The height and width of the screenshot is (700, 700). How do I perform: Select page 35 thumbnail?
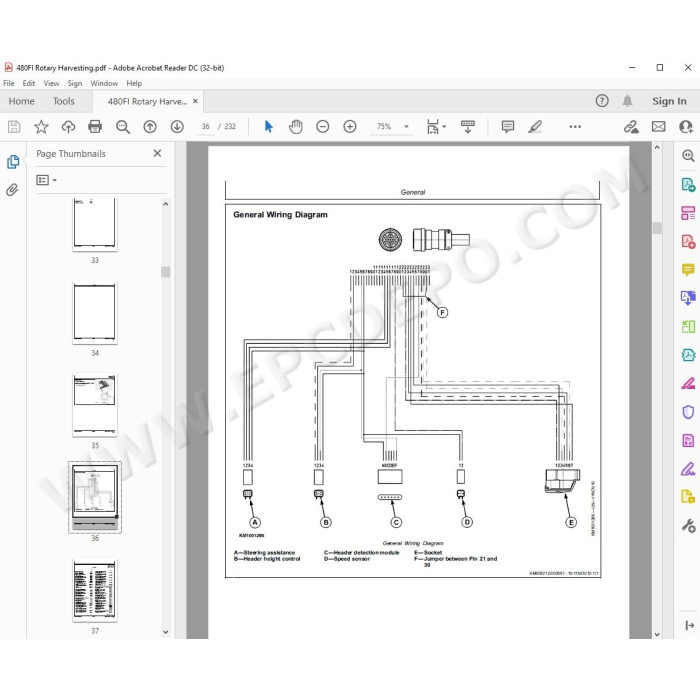point(95,405)
